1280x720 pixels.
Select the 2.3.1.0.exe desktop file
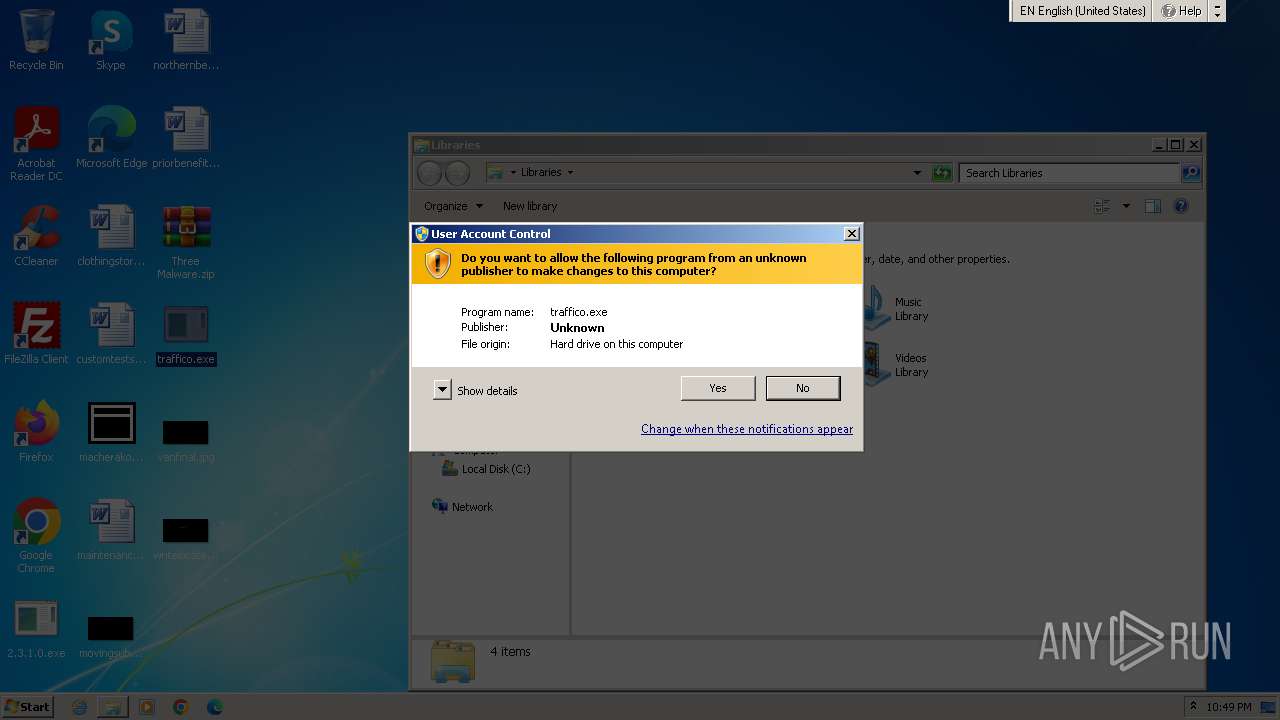coord(36,628)
